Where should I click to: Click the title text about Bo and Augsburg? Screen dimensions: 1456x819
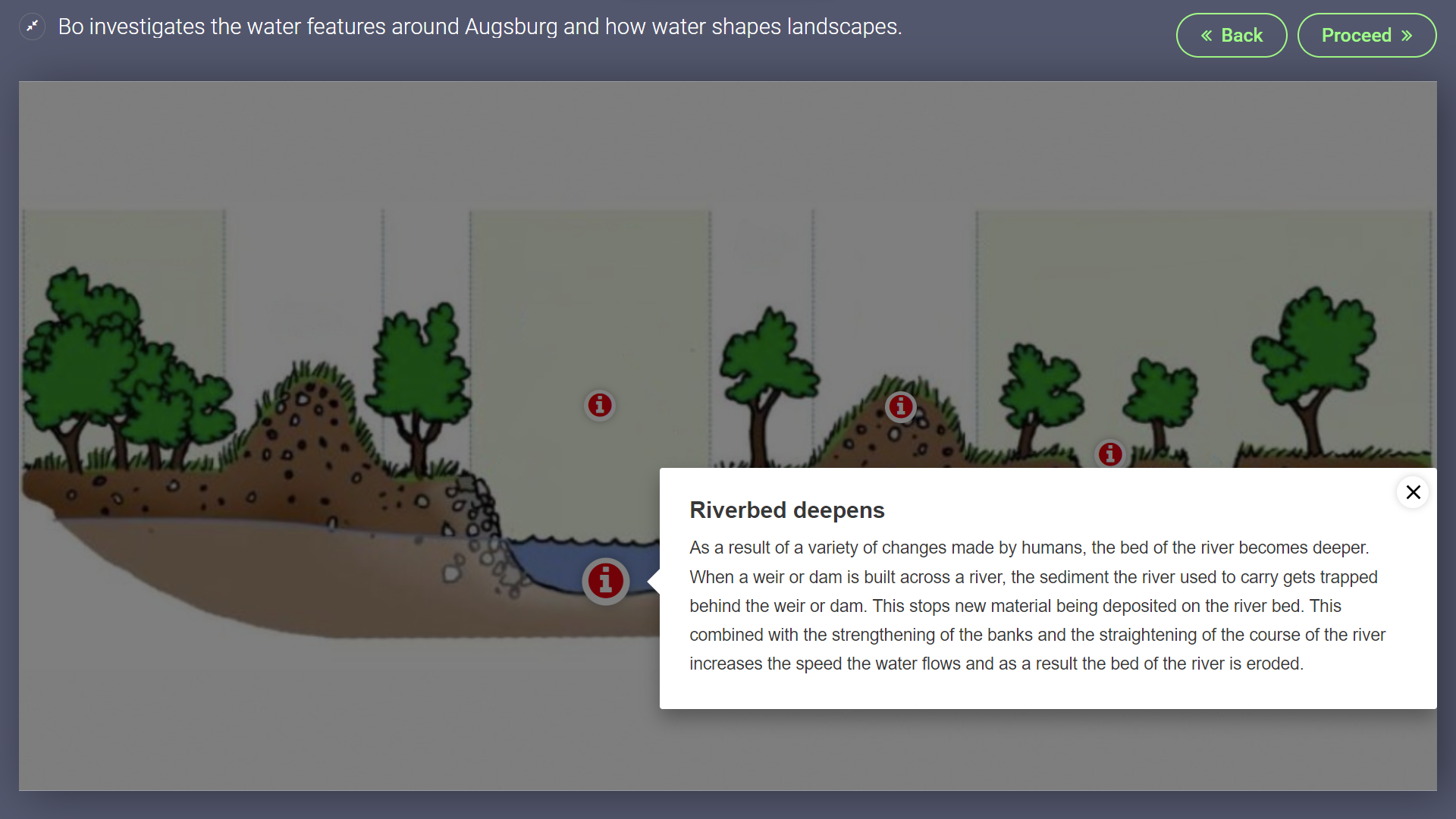pos(479,27)
